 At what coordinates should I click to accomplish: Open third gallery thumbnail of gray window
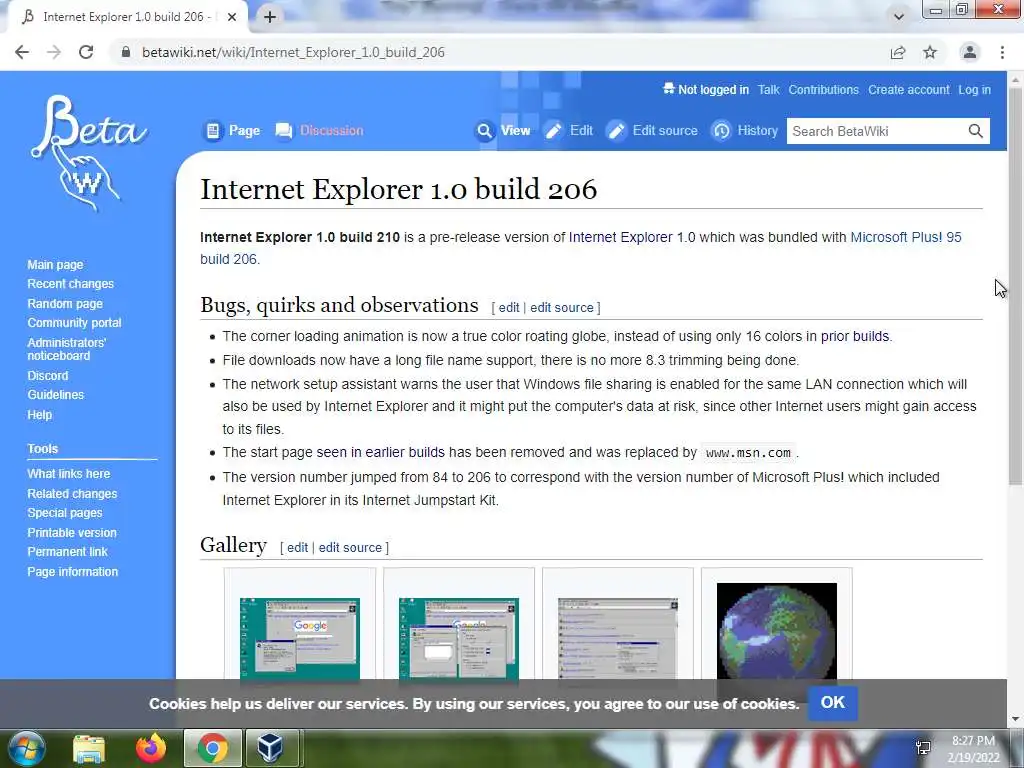point(618,639)
